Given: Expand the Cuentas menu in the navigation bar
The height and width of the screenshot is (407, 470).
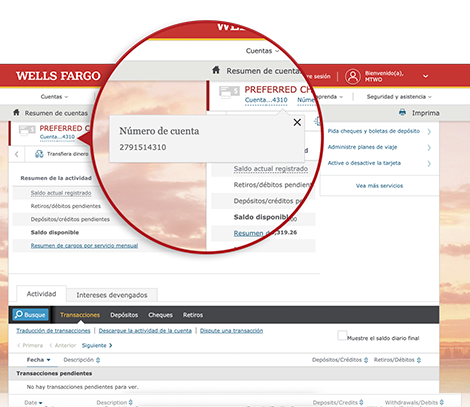Looking at the screenshot, I should [x=54, y=97].
